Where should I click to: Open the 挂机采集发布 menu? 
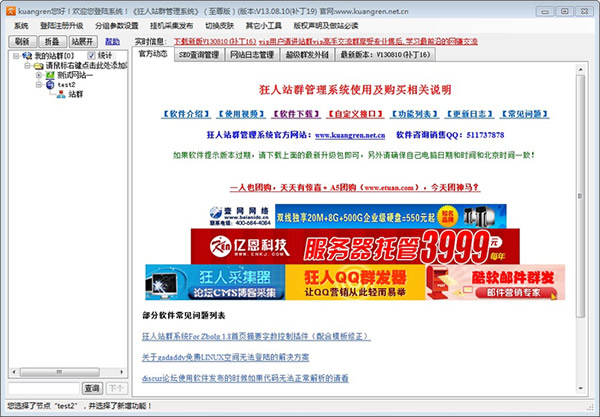pyautogui.click(x=171, y=26)
